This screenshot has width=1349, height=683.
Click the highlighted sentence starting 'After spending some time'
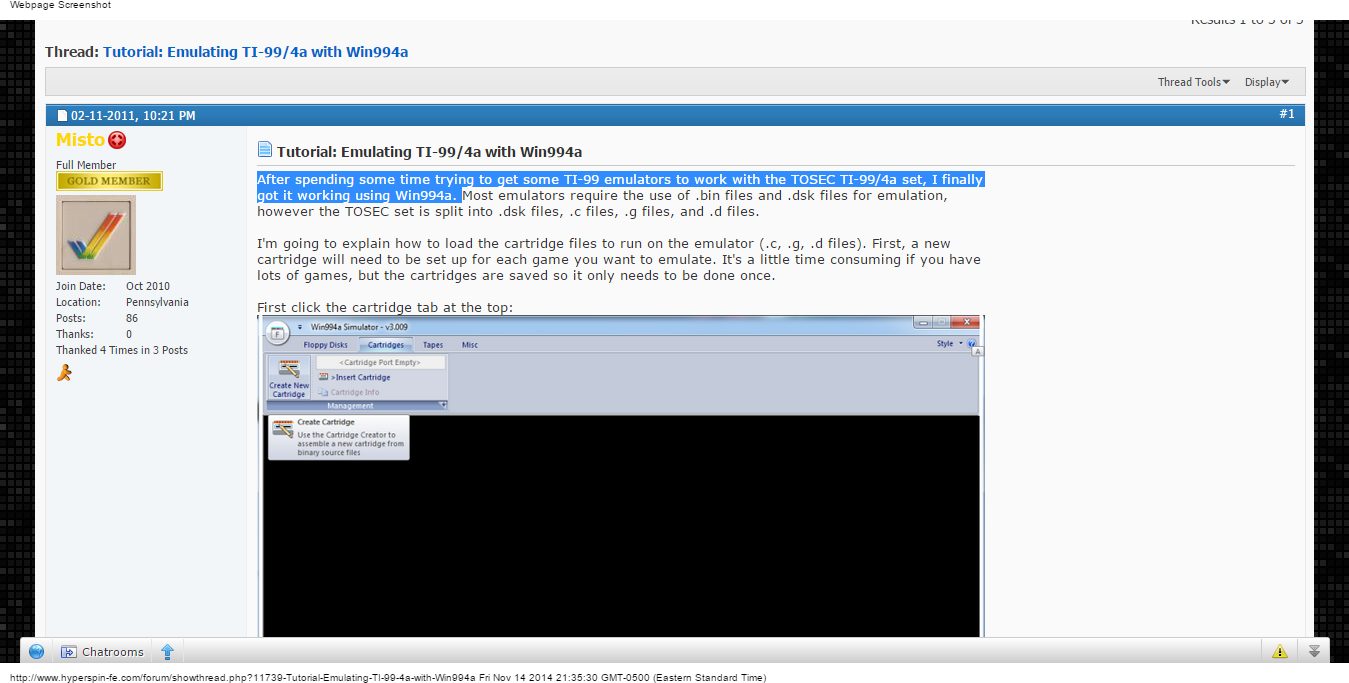click(620, 187)
